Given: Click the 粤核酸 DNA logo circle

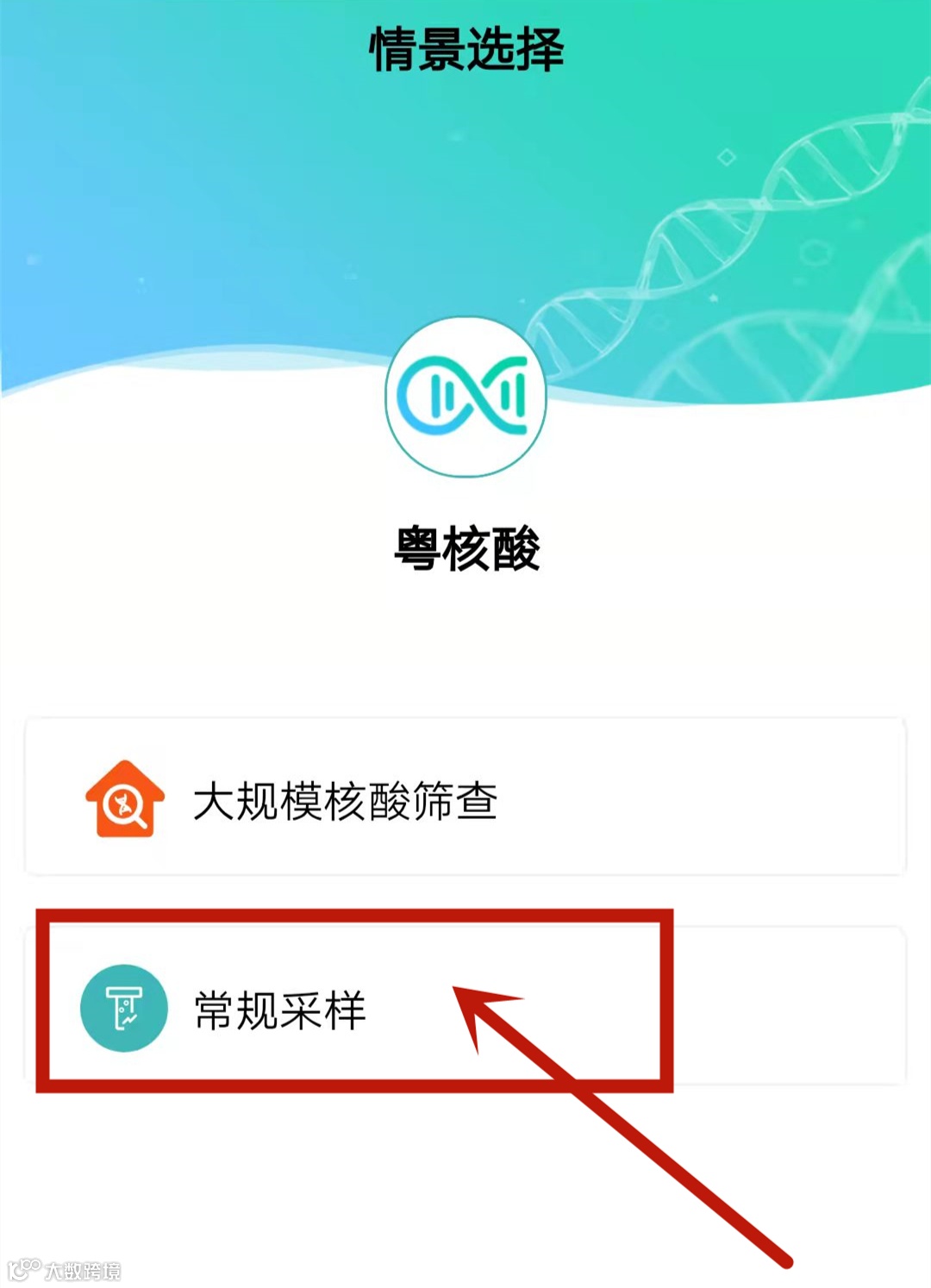Looking at the screenshot, I should tap(465, 396).
